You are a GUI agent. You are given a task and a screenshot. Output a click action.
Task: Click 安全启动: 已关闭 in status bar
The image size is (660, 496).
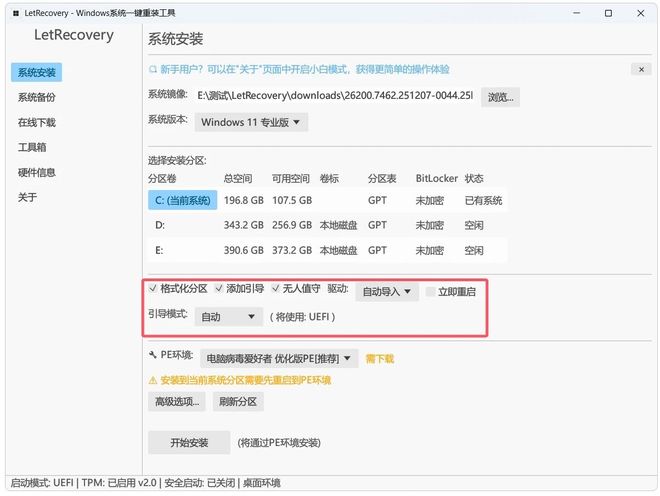[x=200, y=483]
